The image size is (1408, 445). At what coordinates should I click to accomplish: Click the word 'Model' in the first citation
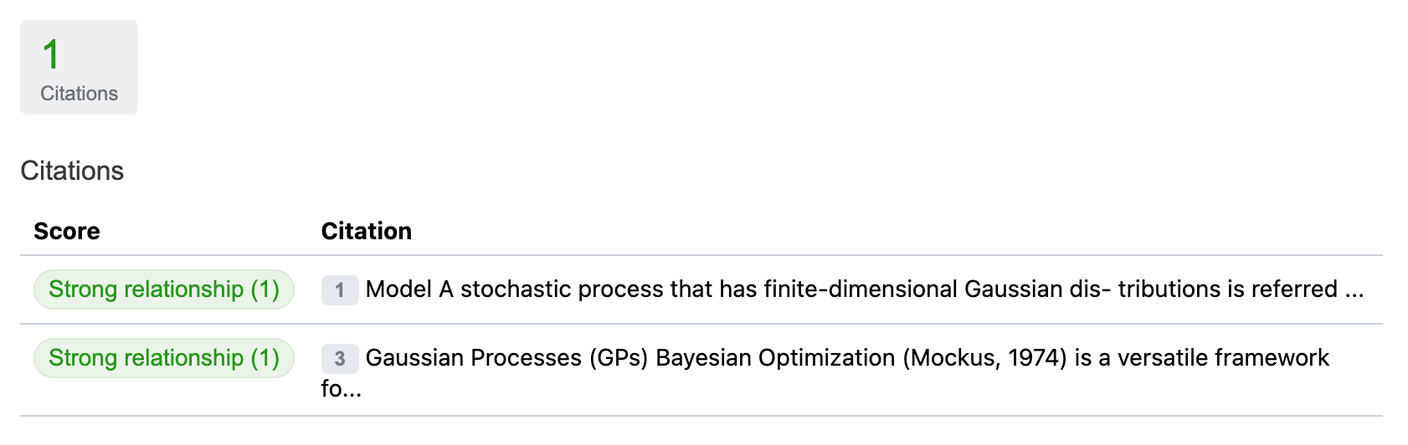(392, 290)
